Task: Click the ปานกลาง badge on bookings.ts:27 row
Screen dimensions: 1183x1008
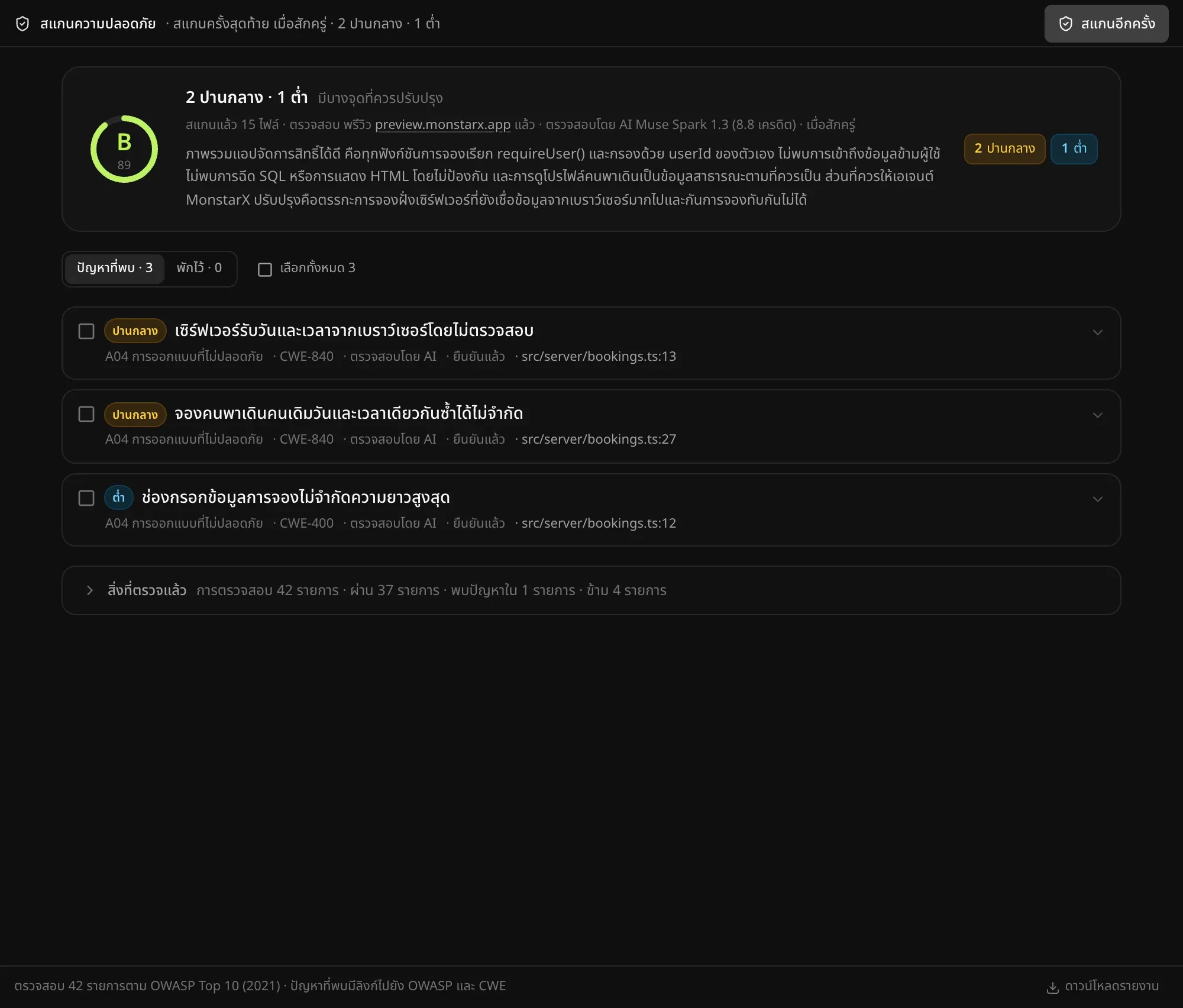Action: click(135, 414)
